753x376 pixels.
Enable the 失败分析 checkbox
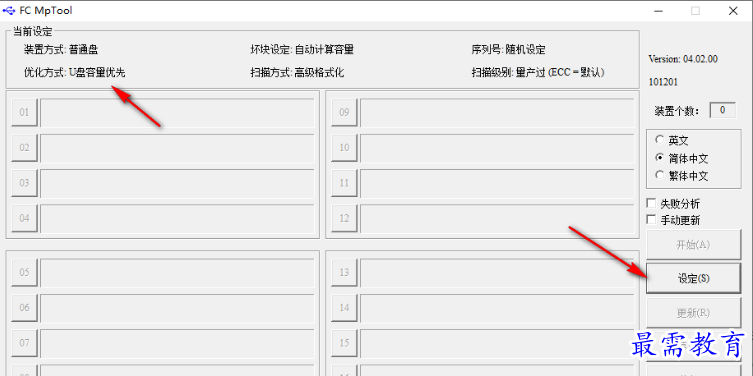[651, 203]
